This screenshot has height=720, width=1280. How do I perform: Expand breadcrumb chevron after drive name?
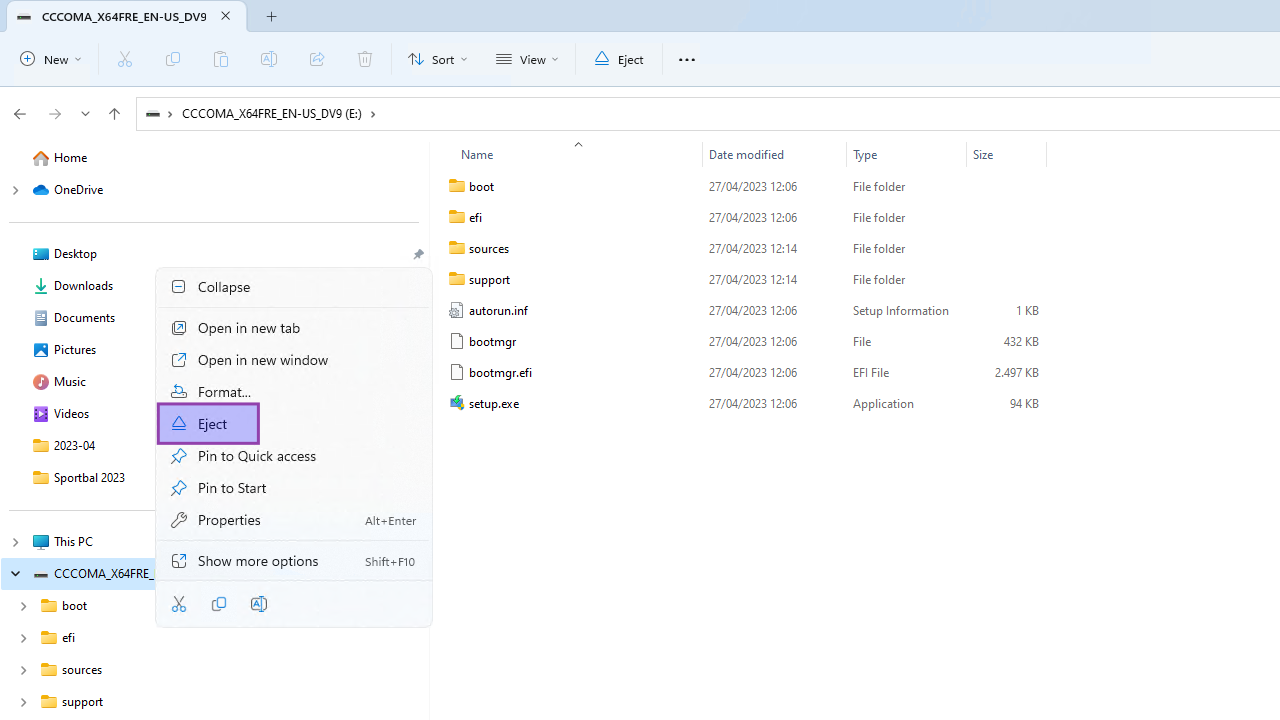[x=373, y=114]
